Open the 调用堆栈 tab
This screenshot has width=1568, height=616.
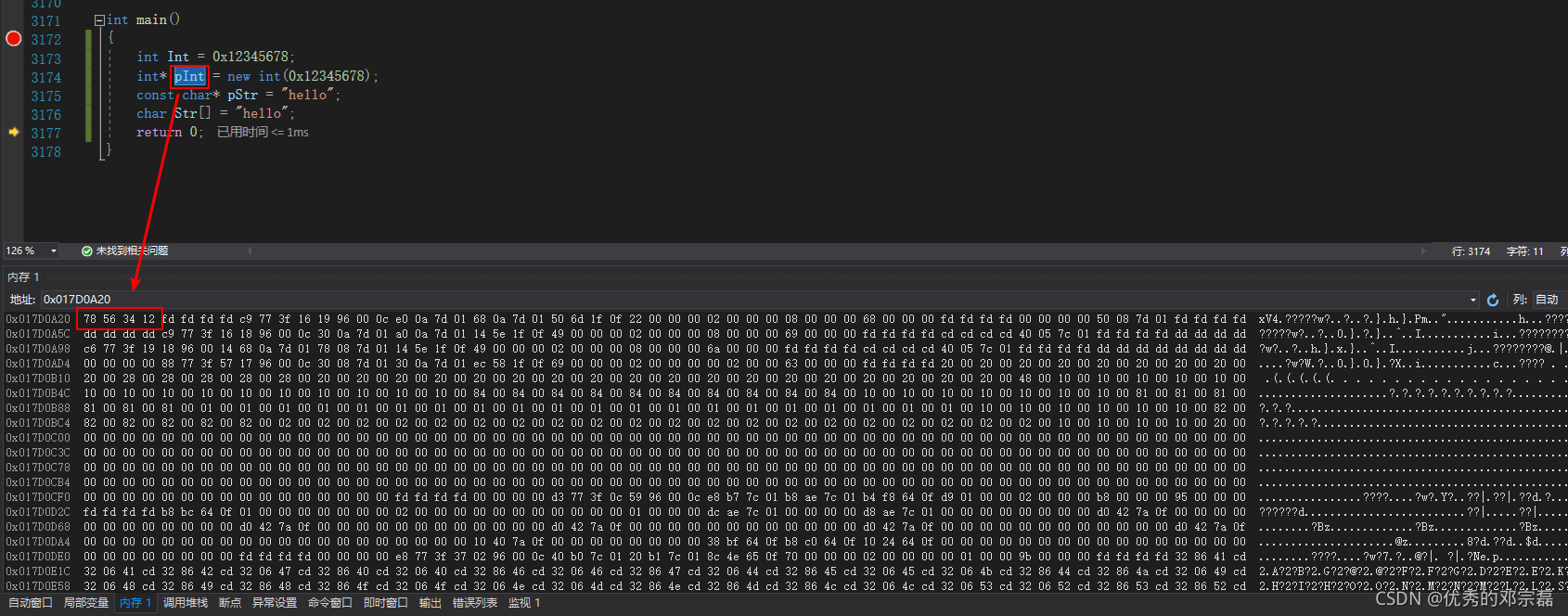(x=186, y=603)
